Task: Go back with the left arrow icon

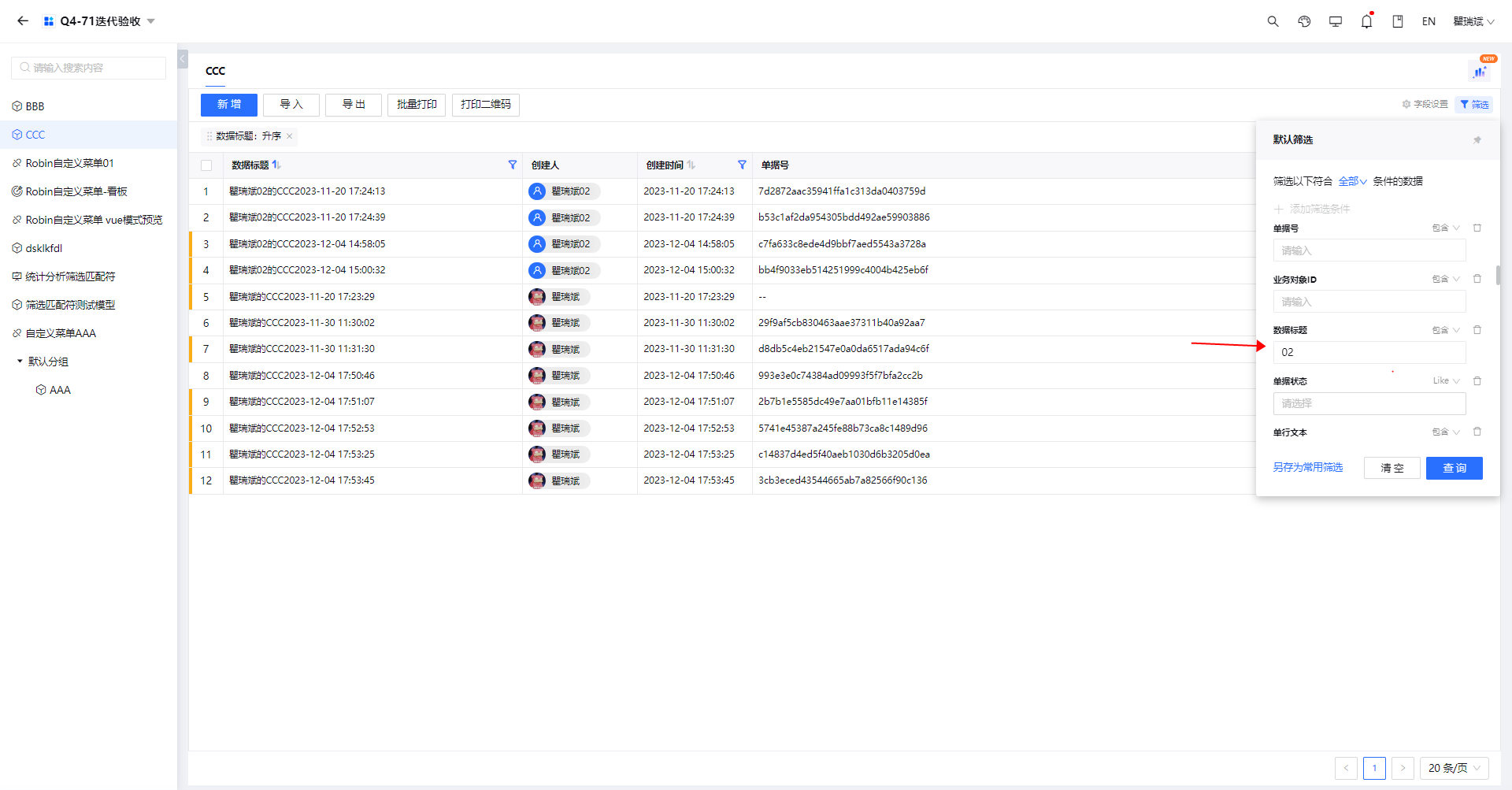Action: click(x=23, y=21)
